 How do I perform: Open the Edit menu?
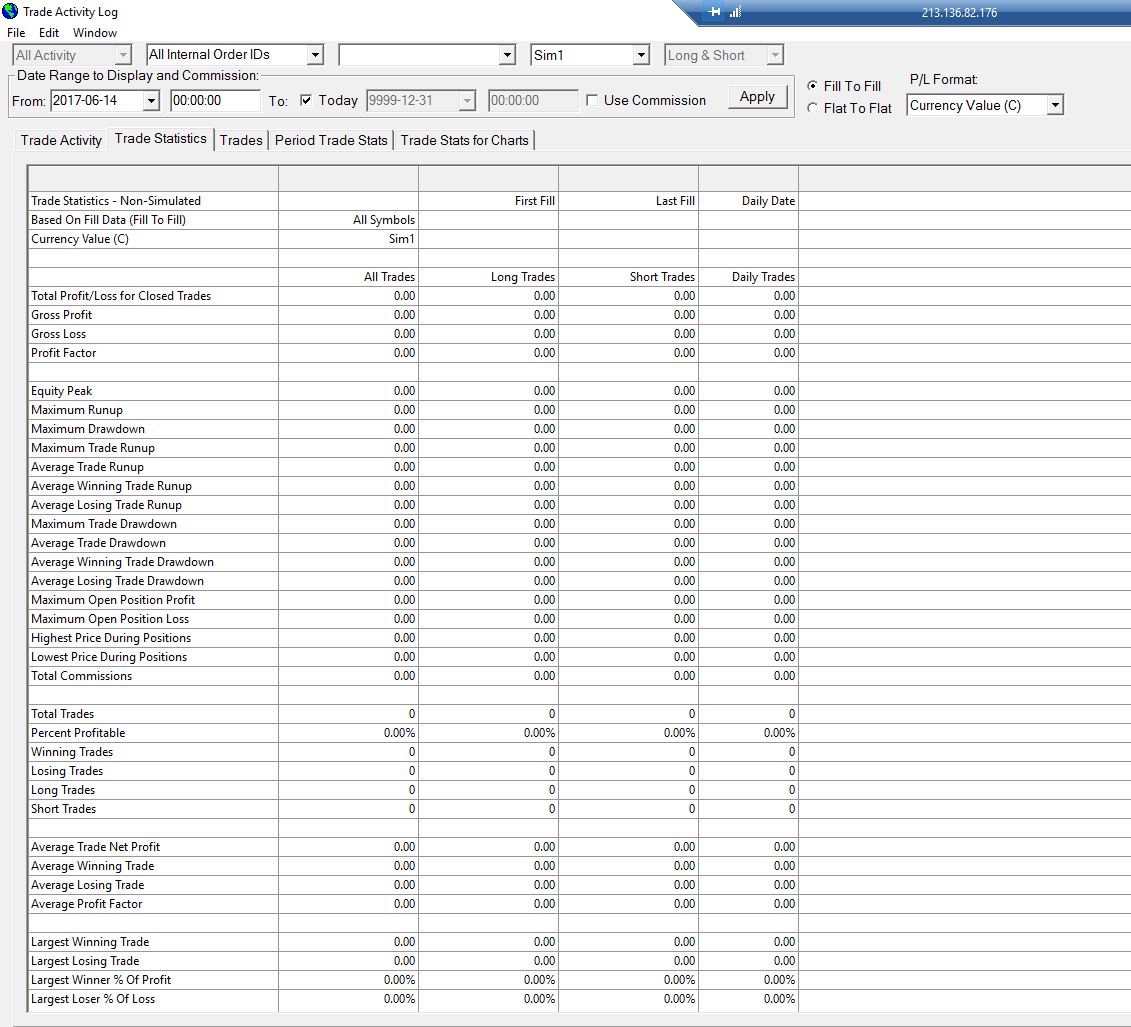(x=49, y=32)
